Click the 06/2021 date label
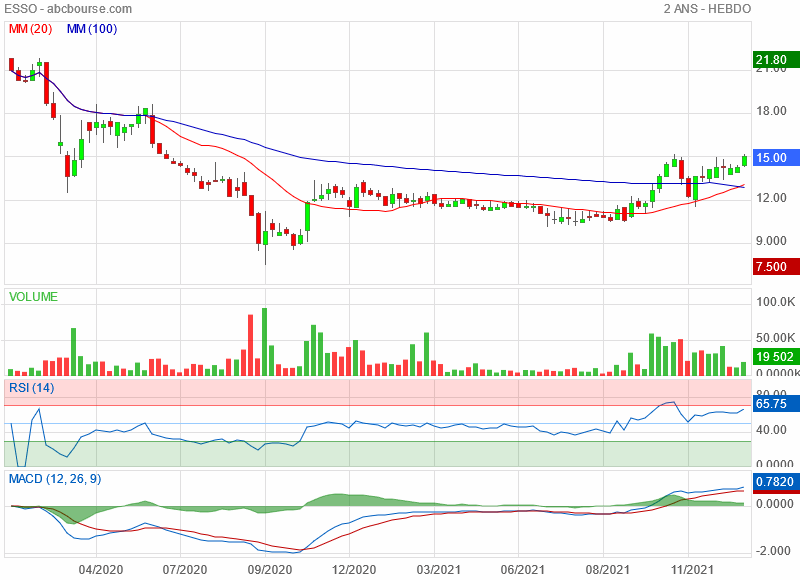 [522, 570]
